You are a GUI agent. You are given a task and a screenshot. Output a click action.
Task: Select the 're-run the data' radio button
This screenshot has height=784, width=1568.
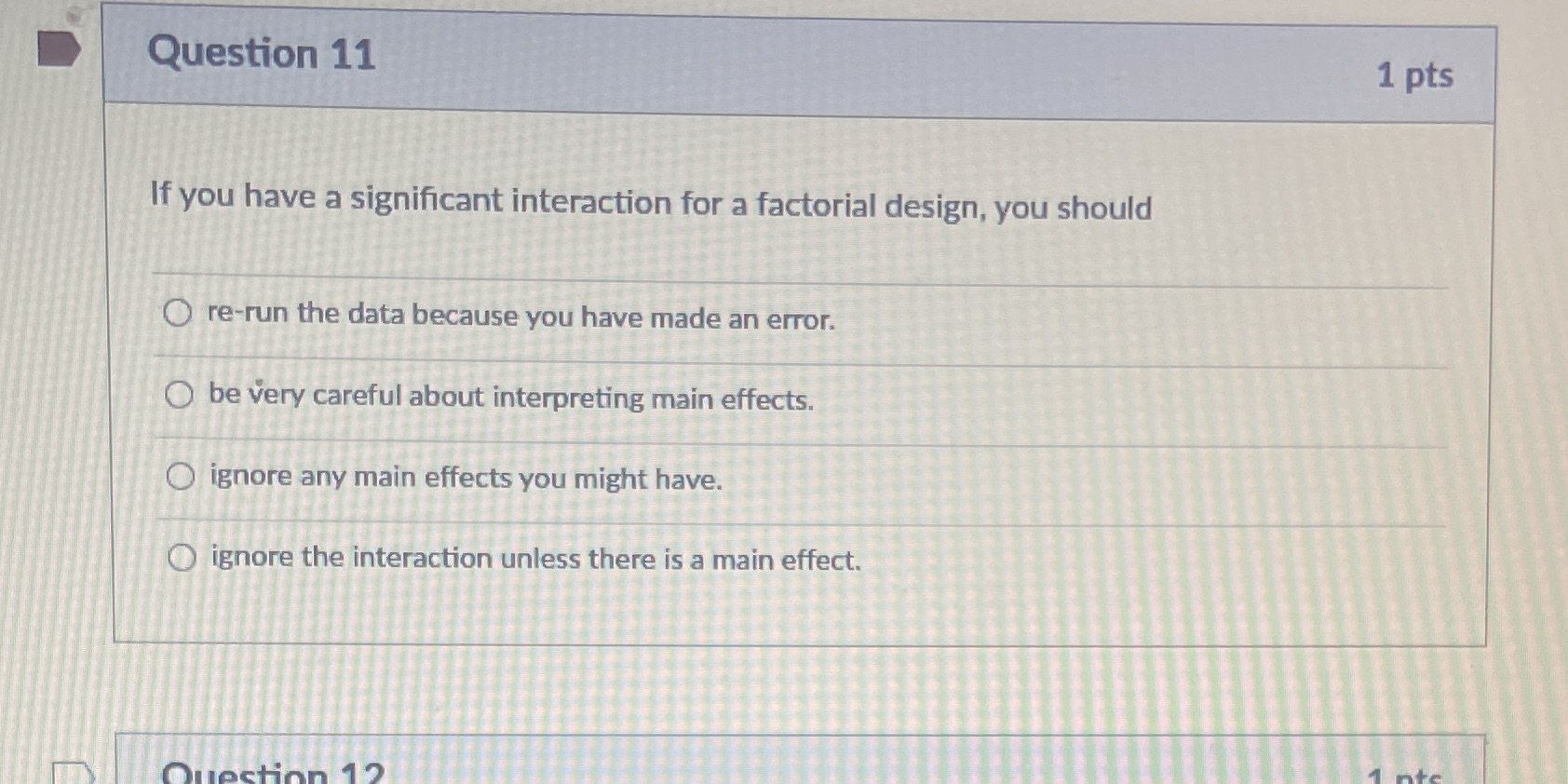pos(180,314)
